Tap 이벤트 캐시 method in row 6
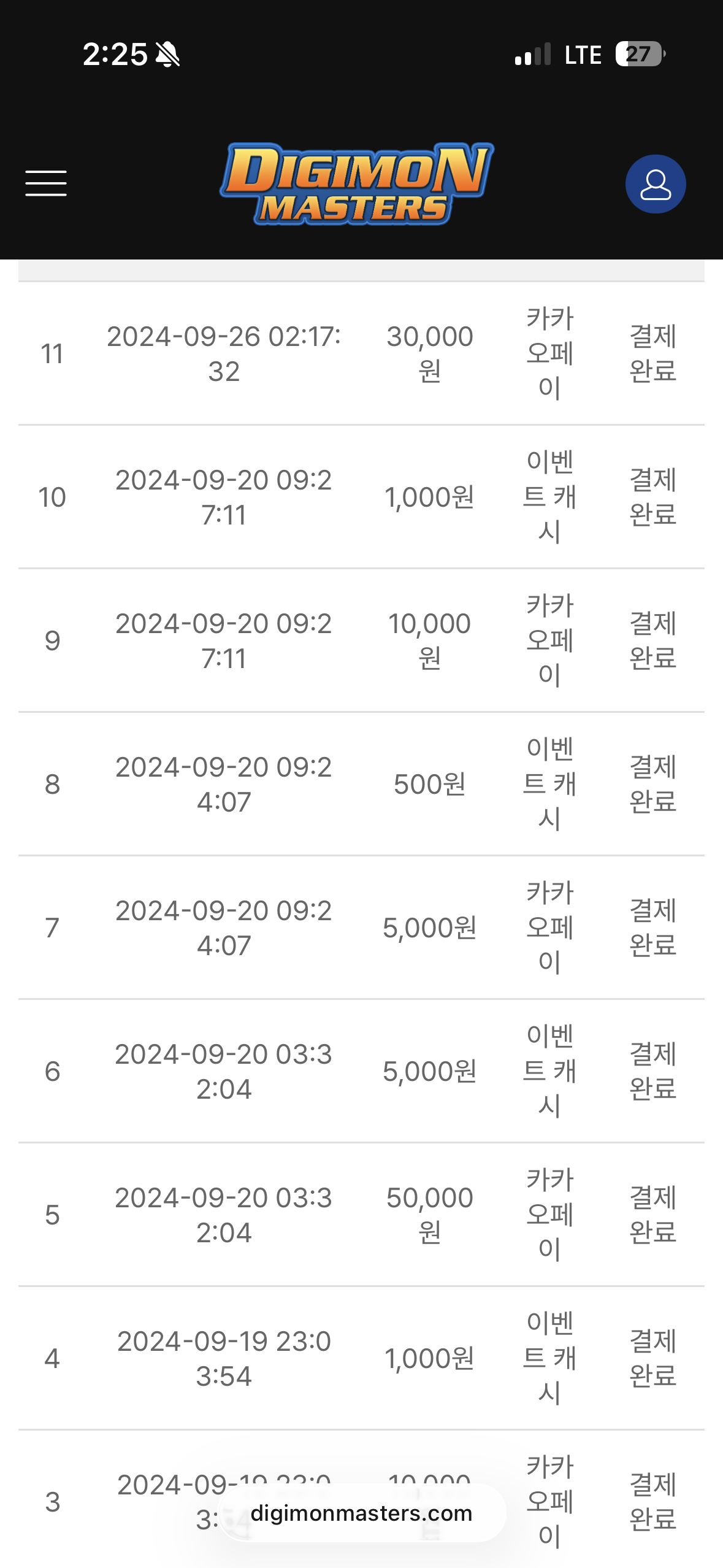The image size is (723, 1568). pos(549,1071)
